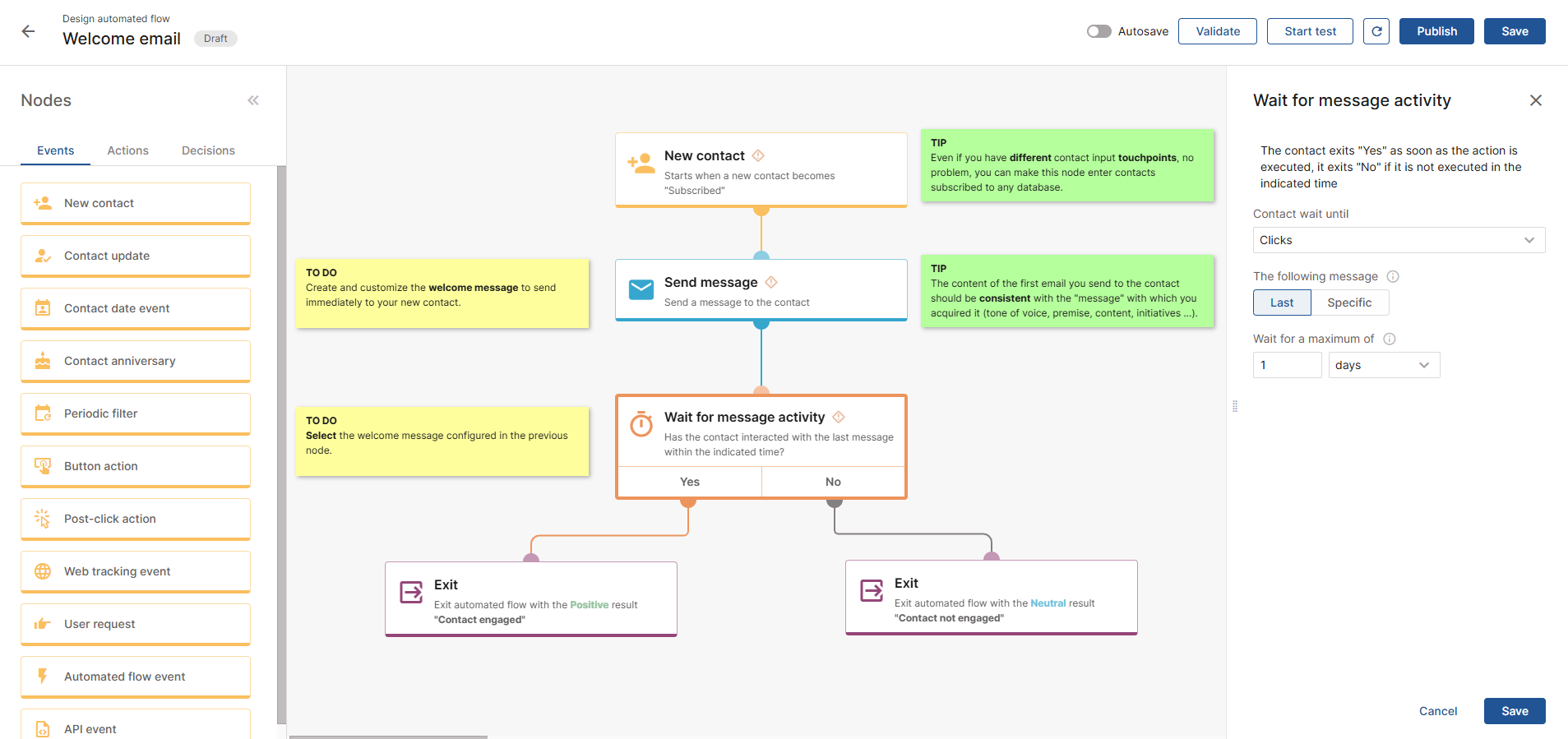Click the envelope icon on Send message node
The image size is (1568, 739).
click(x=641, y=289)
